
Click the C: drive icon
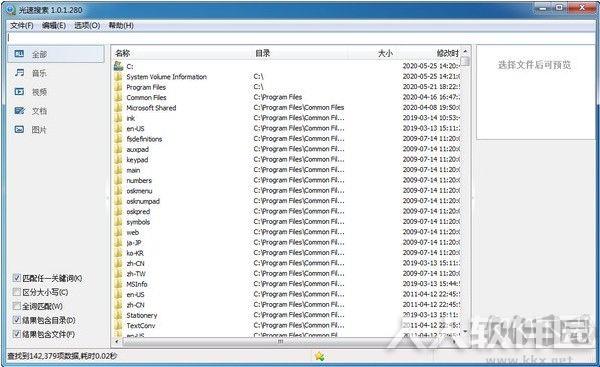[118, 66]
